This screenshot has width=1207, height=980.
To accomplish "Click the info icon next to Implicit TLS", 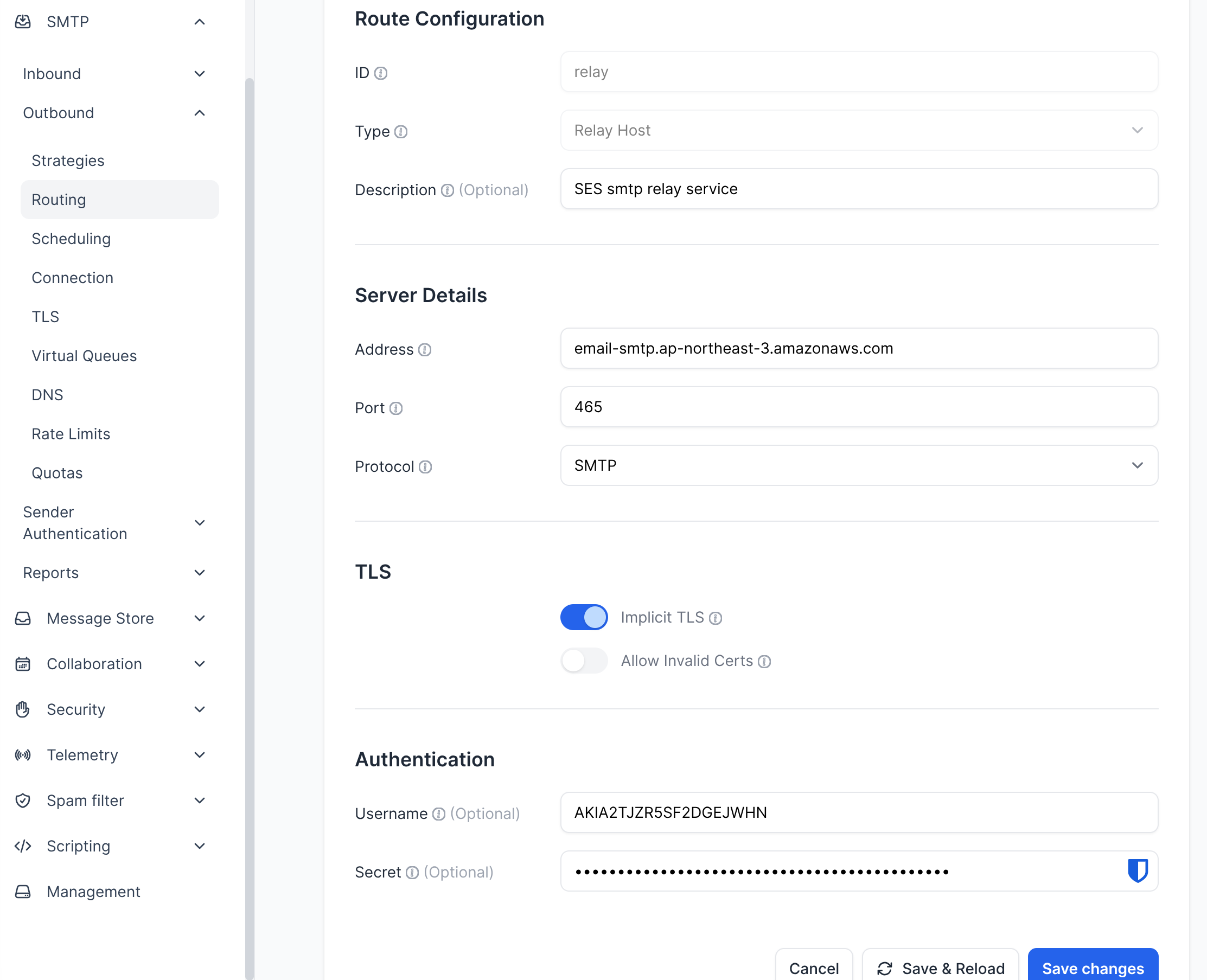I will (x=716, y=618).
